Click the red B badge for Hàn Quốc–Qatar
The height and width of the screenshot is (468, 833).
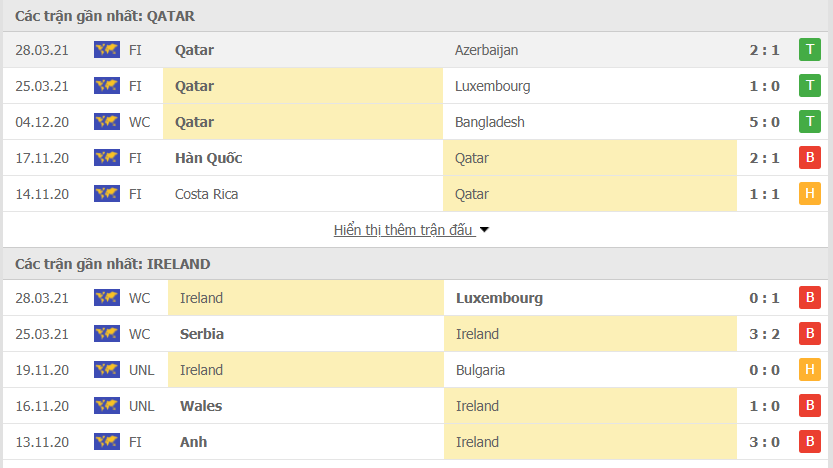(x=809, y=158)
